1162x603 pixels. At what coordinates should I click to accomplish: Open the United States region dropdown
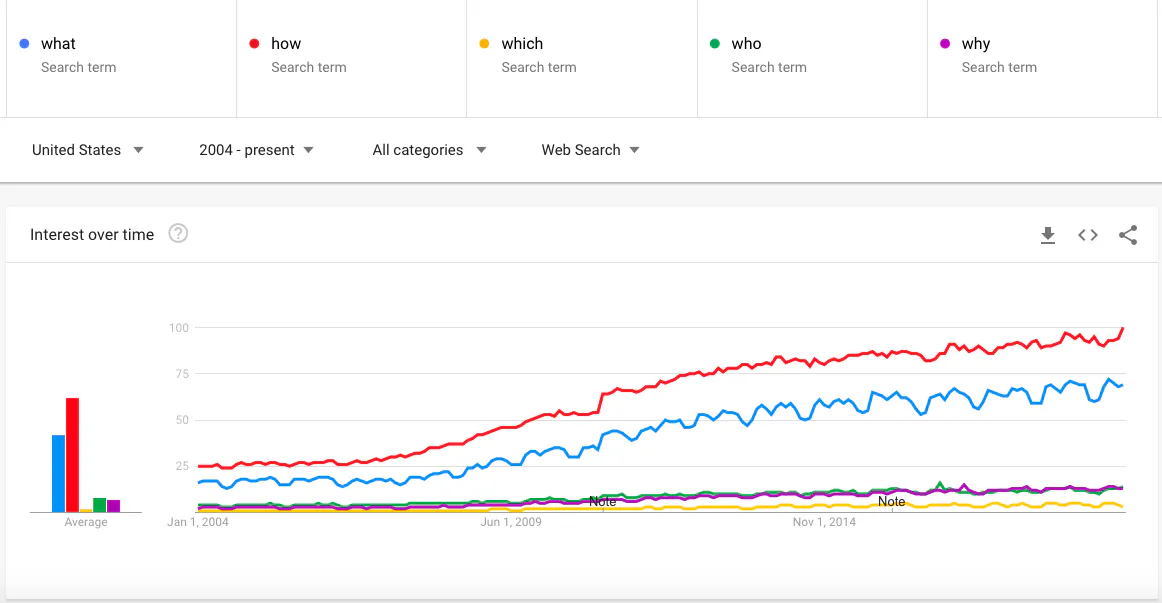87,150
